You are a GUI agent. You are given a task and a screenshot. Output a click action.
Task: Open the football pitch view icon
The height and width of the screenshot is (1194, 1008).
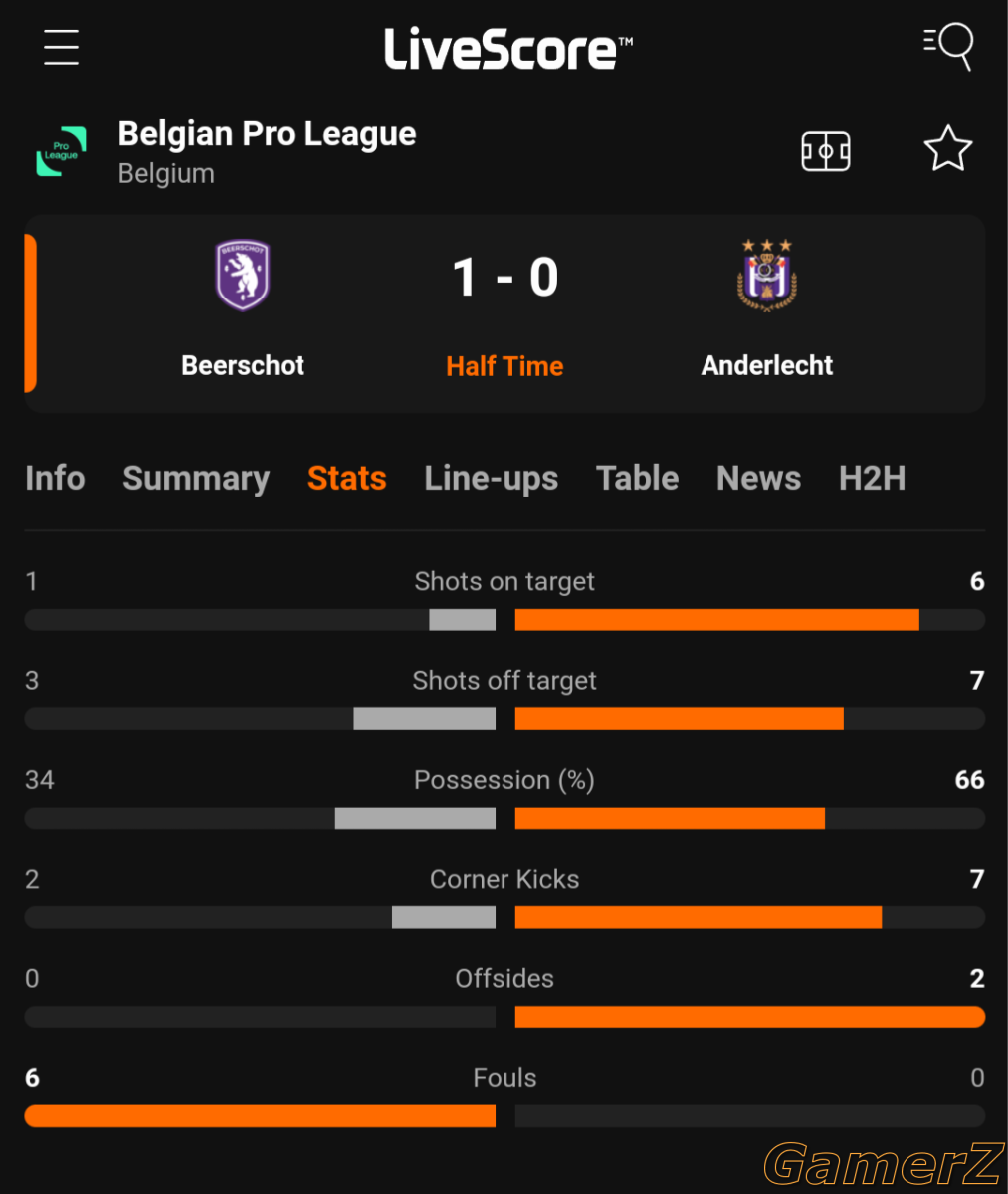(826, 151)
